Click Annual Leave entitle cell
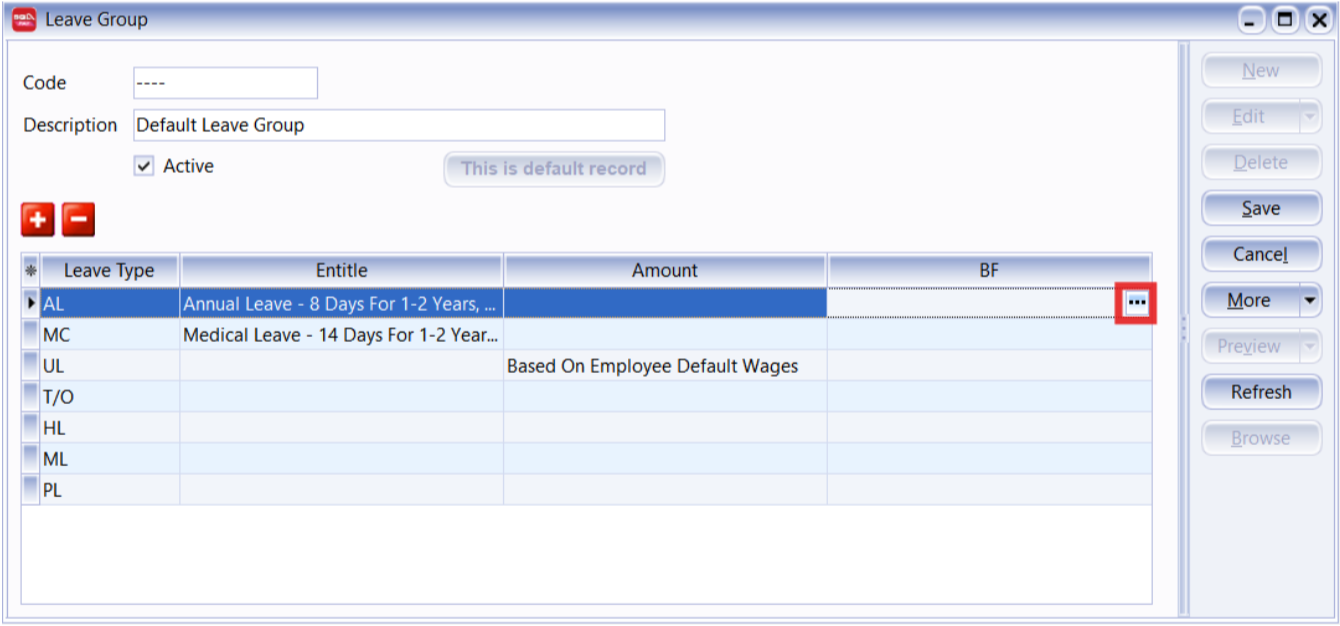Image resolution: width=1340 pixels, height=626 pixels. (342, 304)
